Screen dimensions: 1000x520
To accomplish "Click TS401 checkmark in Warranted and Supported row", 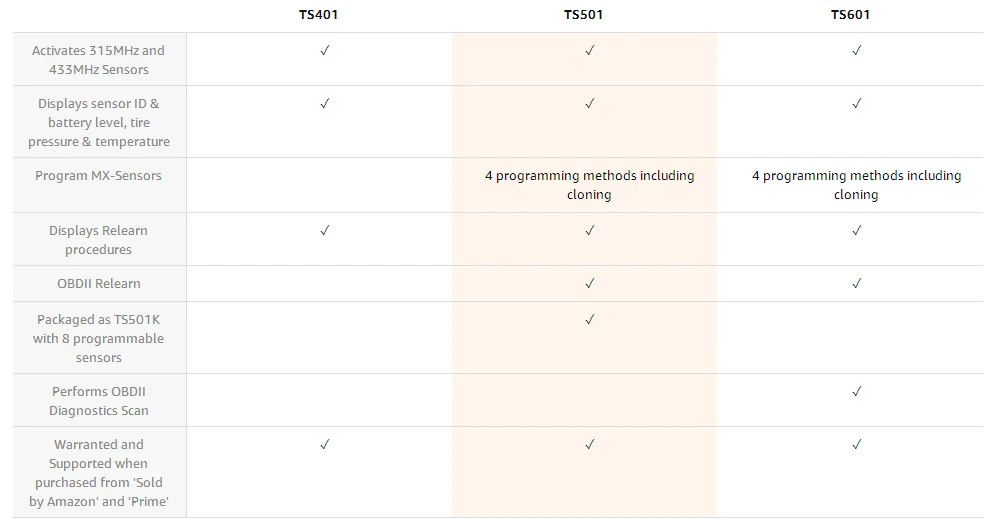I will 325,445.
